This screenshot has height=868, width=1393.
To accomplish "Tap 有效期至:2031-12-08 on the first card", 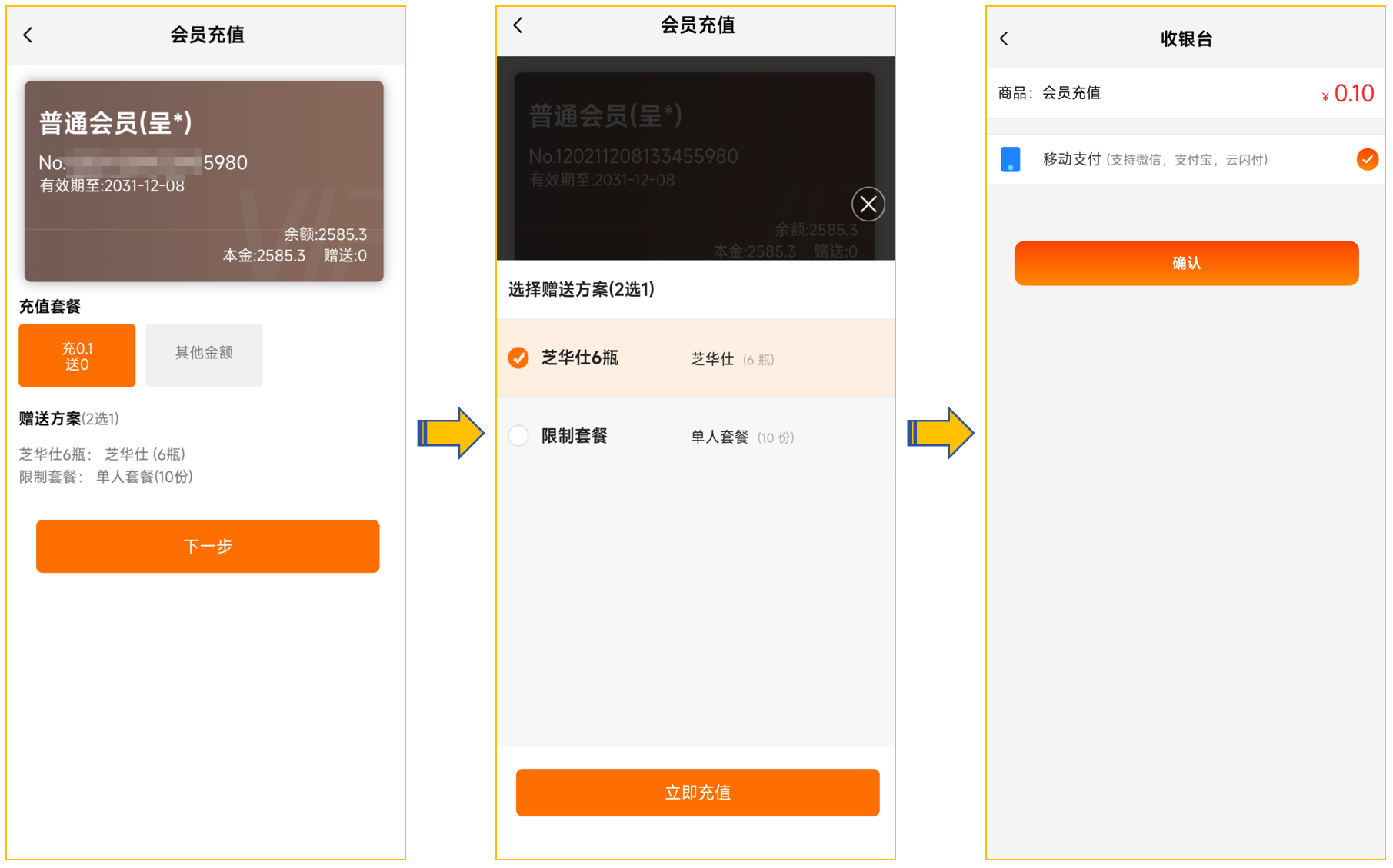I will (112, 185).
